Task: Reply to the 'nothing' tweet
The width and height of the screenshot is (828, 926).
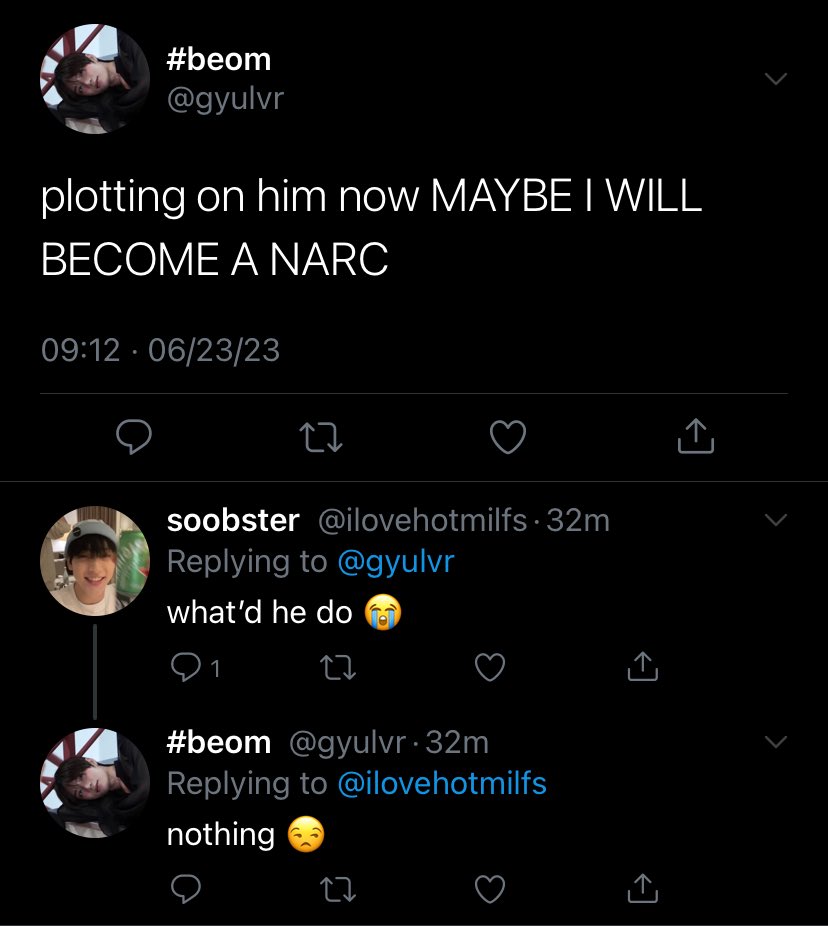Action: 185,889
